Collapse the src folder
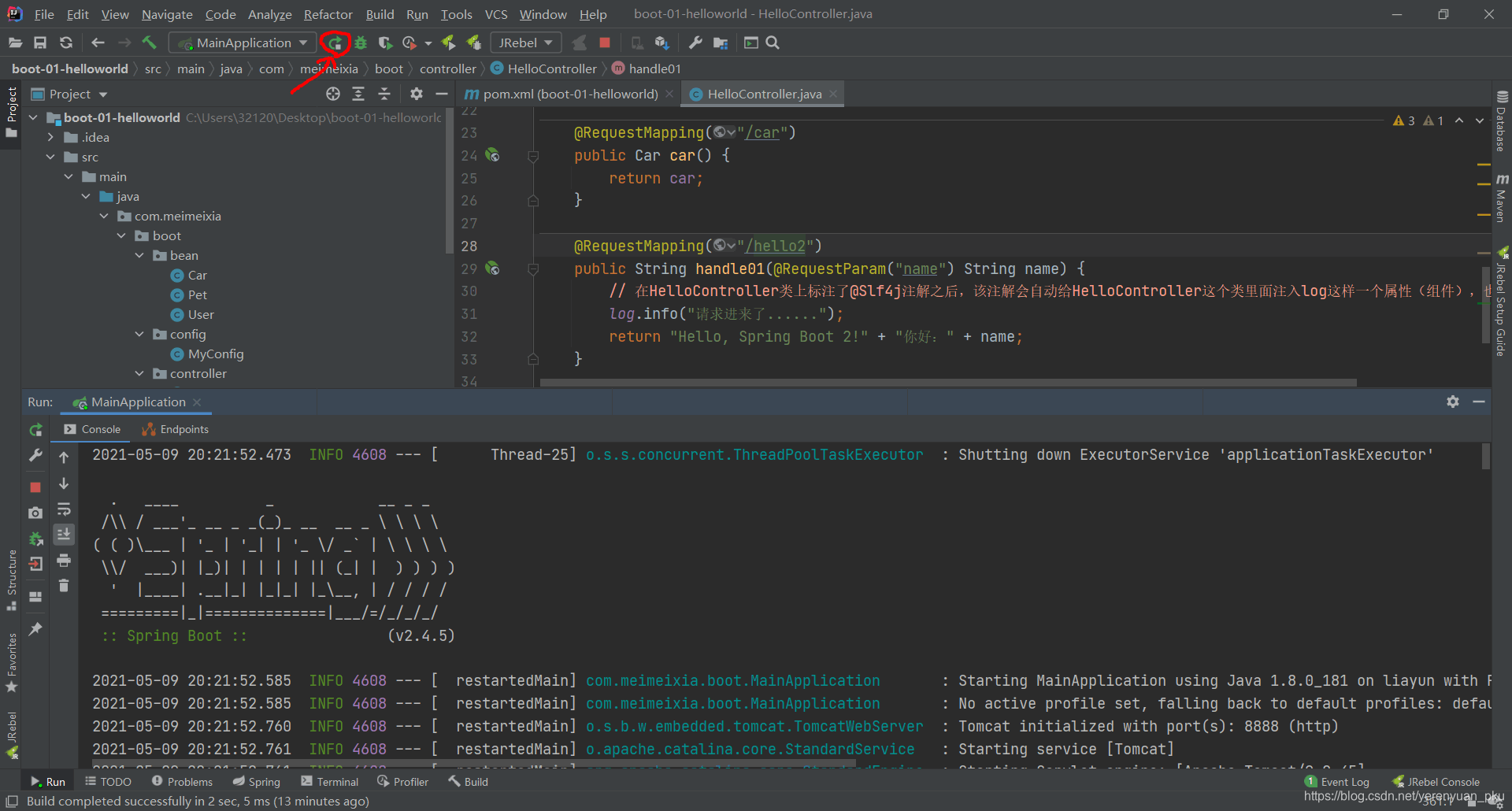This screenshot has height=811, width=1512. pos(51,157)
